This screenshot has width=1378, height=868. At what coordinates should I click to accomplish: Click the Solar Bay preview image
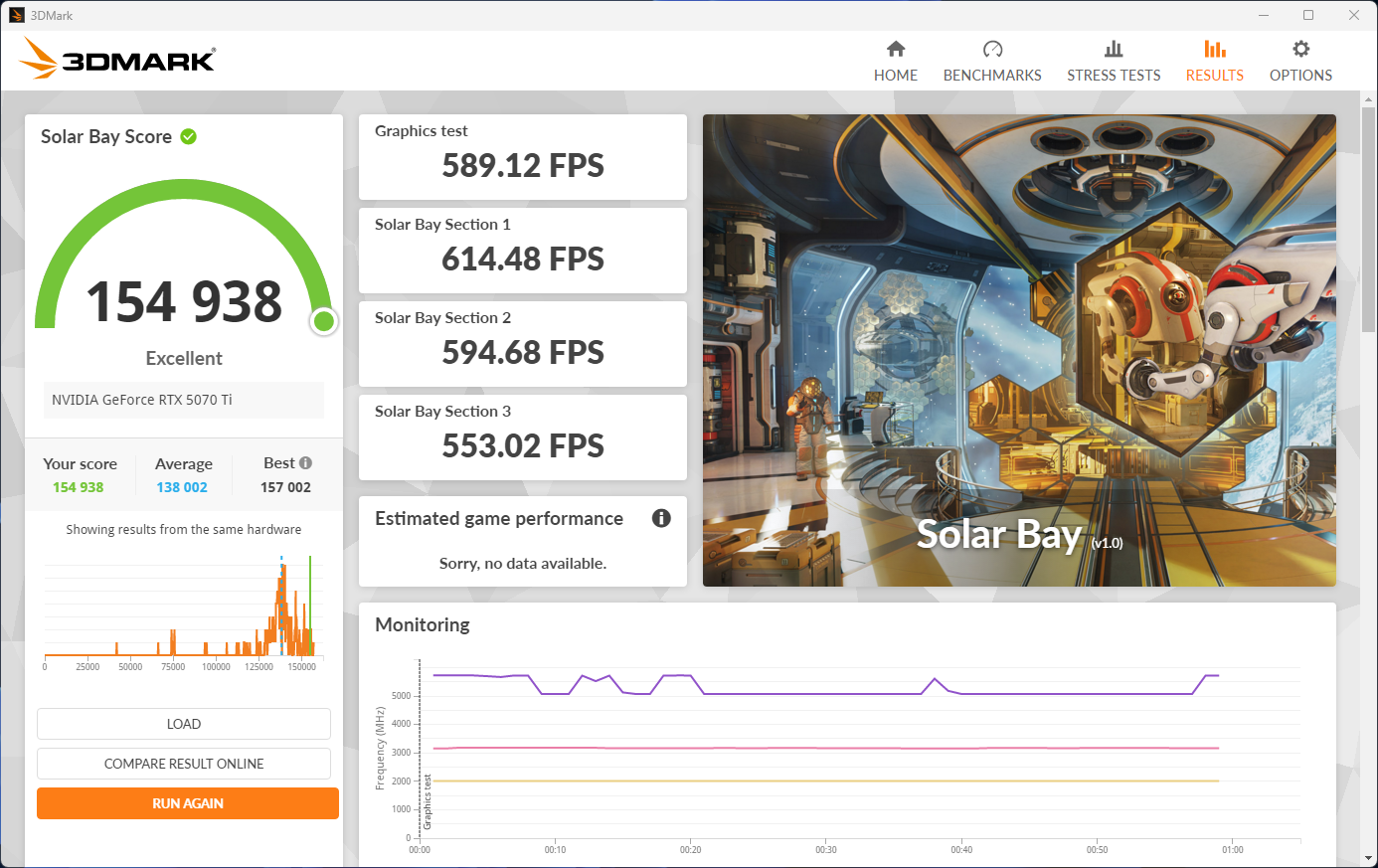click(1019, 350)
